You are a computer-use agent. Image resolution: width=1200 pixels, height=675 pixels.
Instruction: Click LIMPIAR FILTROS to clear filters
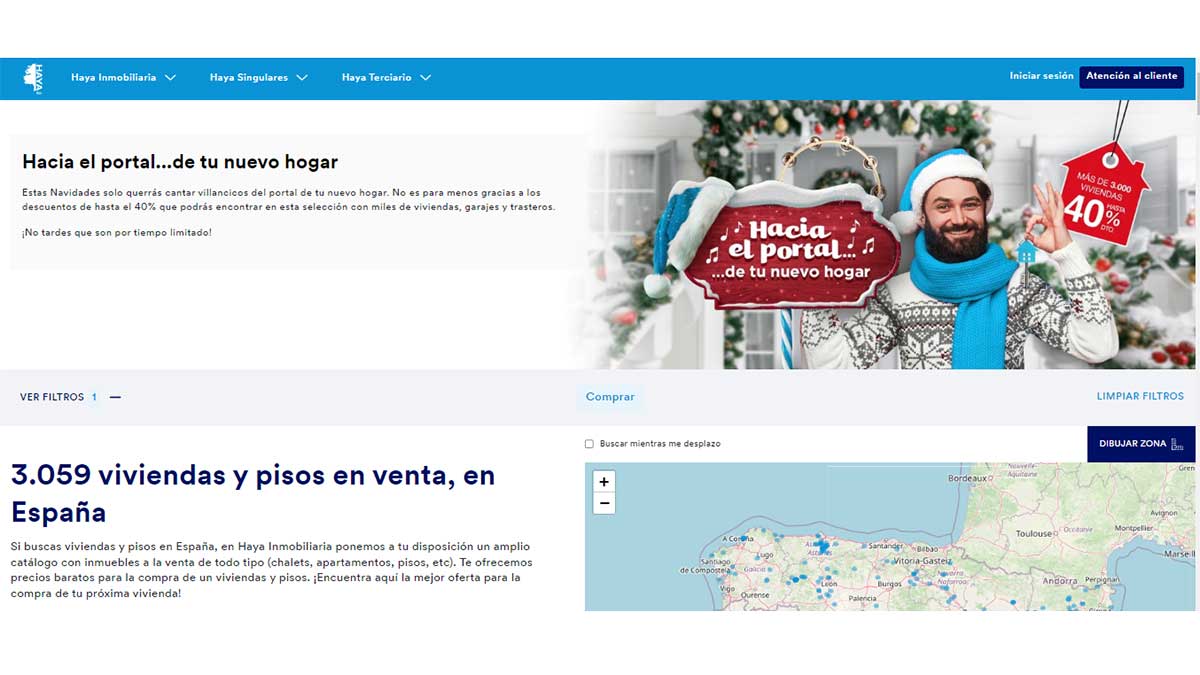pyautogui.click(x=1140, y=396)
